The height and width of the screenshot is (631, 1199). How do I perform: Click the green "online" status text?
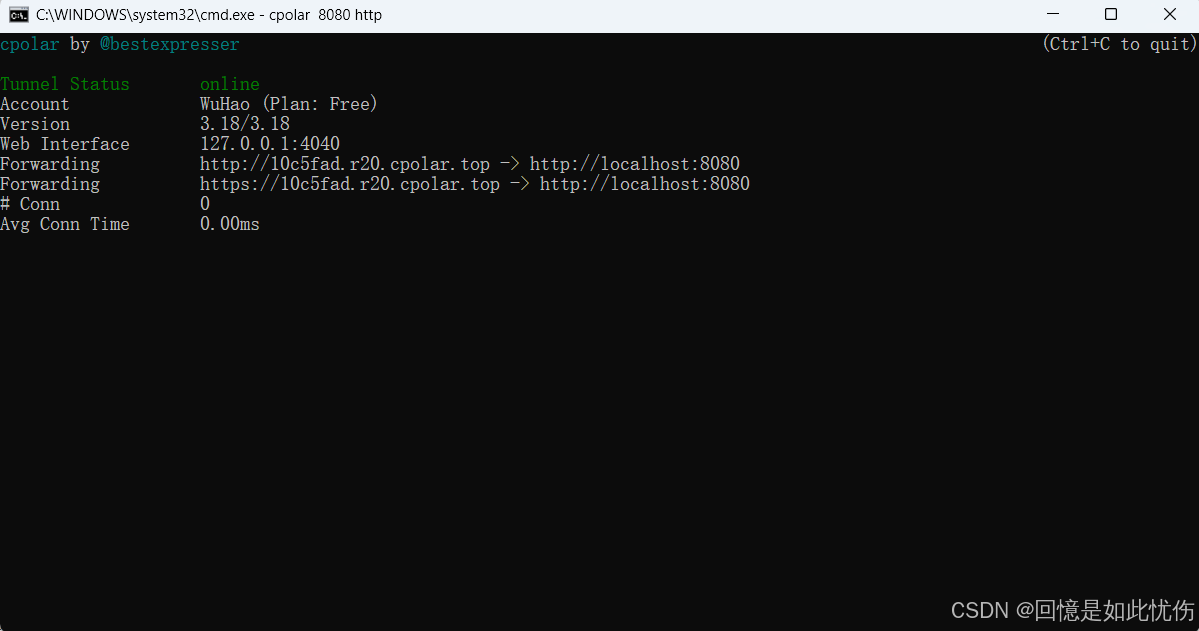tap(230, 84)
